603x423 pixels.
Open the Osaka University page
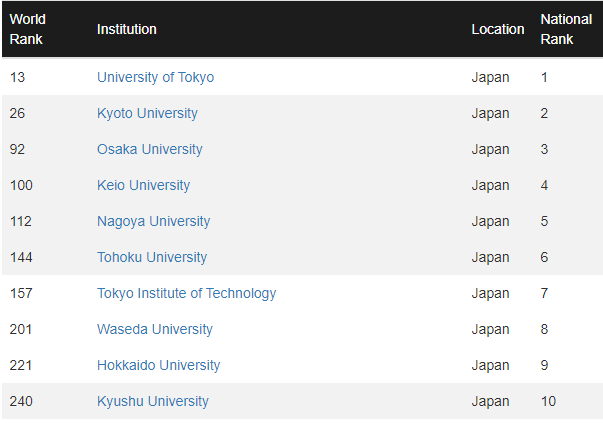click(149, 149)
